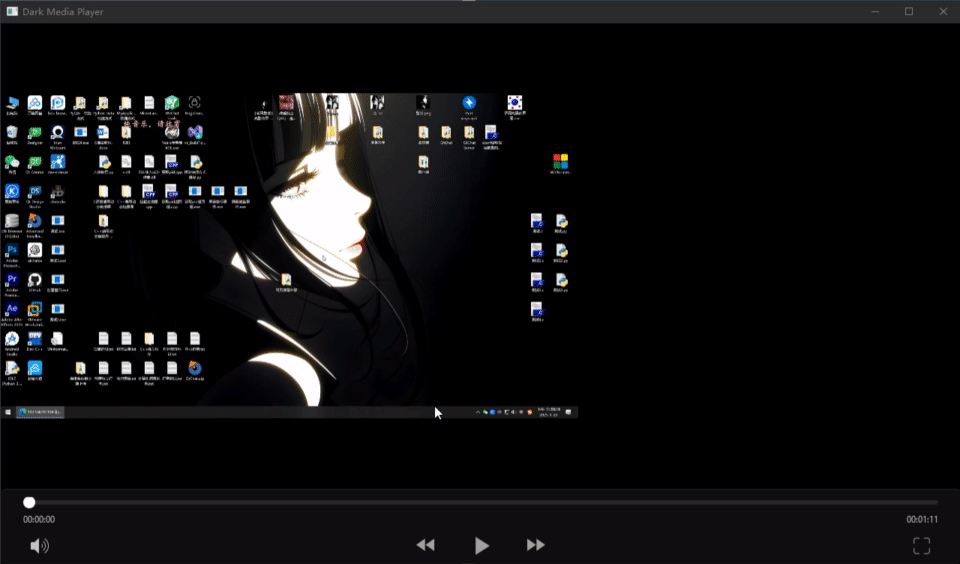This screenshot has height=564, width=960.
Task: Start playback with the Play button
Action: 482,545
